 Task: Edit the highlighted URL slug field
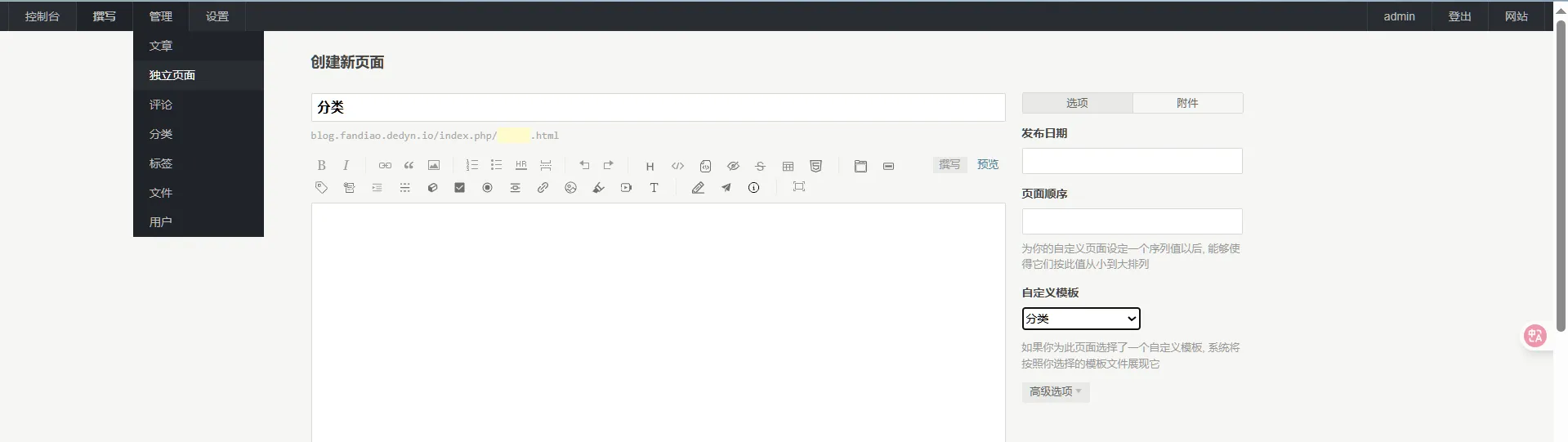coord(514,136)
